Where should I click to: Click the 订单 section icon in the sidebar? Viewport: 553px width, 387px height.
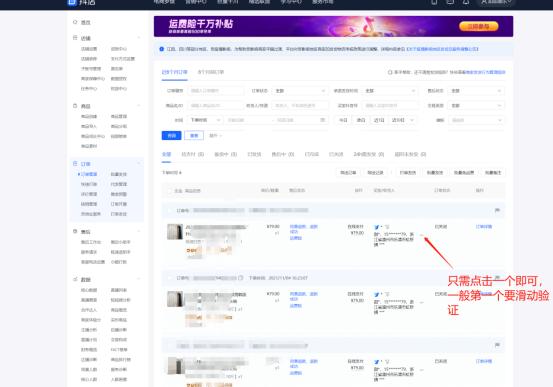(75, 164)
